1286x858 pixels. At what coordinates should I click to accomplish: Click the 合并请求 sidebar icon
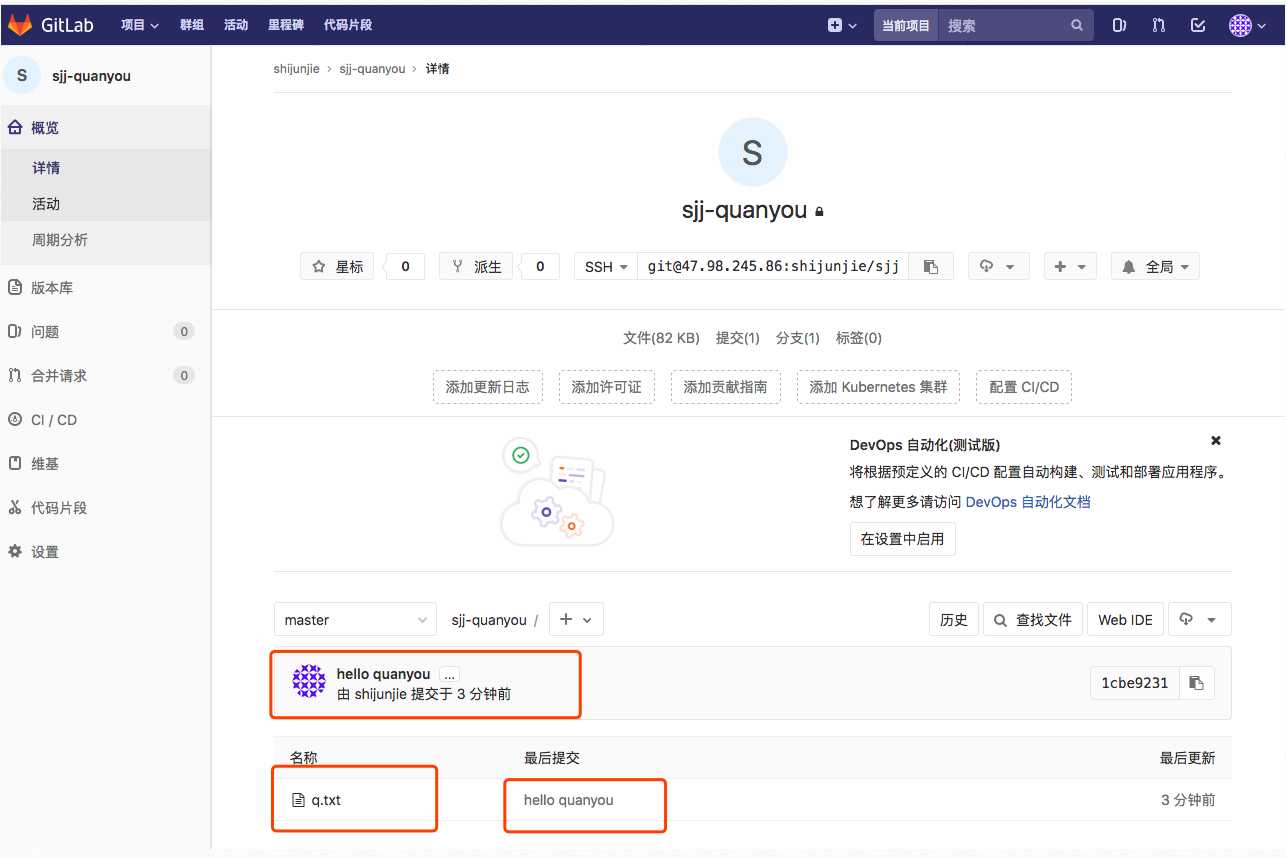coord(15,376)
